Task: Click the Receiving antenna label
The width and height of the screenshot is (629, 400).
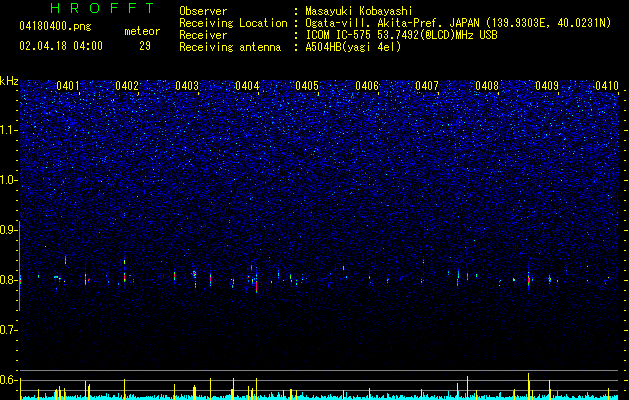Action: tap(230, 47)
